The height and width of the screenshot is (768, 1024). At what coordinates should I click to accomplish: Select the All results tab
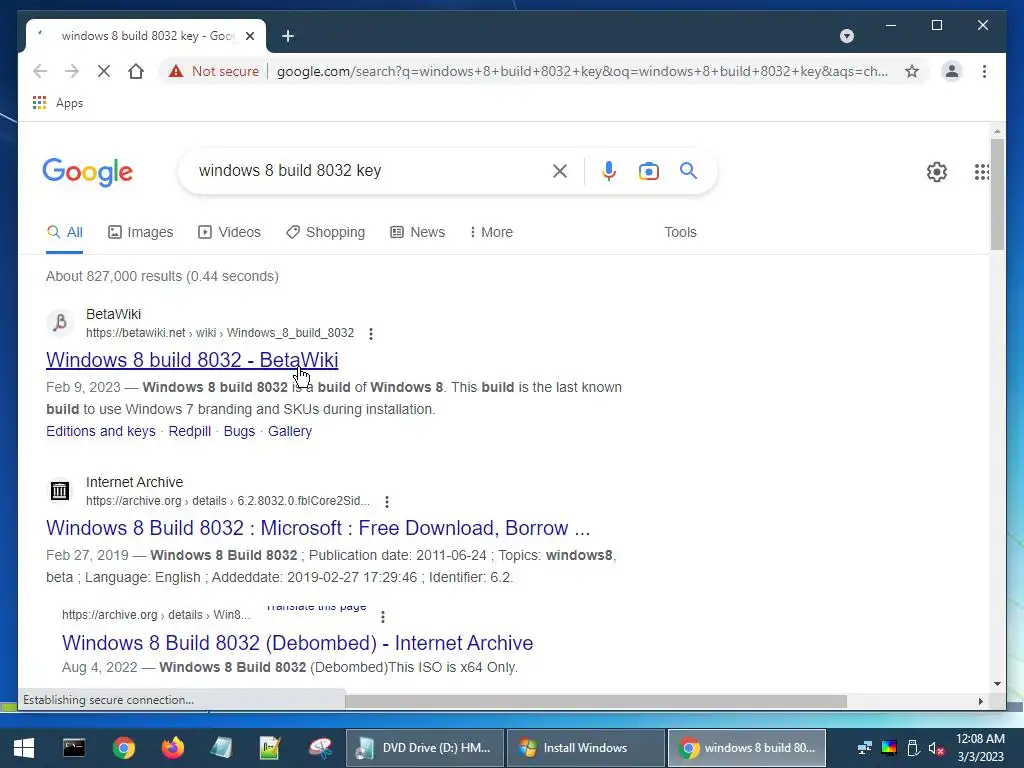point(65,232)
